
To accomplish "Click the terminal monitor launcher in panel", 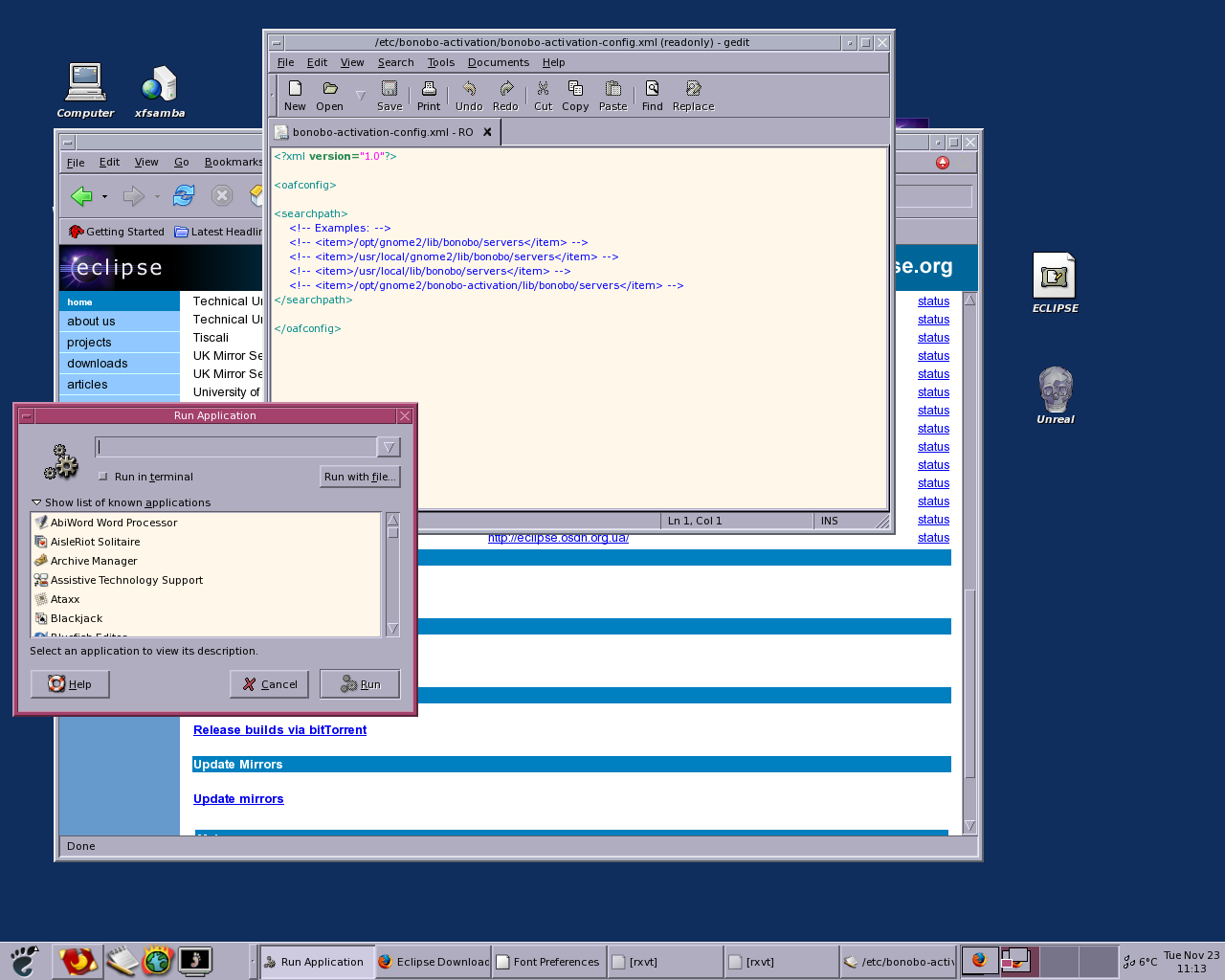I will [195, 960].
